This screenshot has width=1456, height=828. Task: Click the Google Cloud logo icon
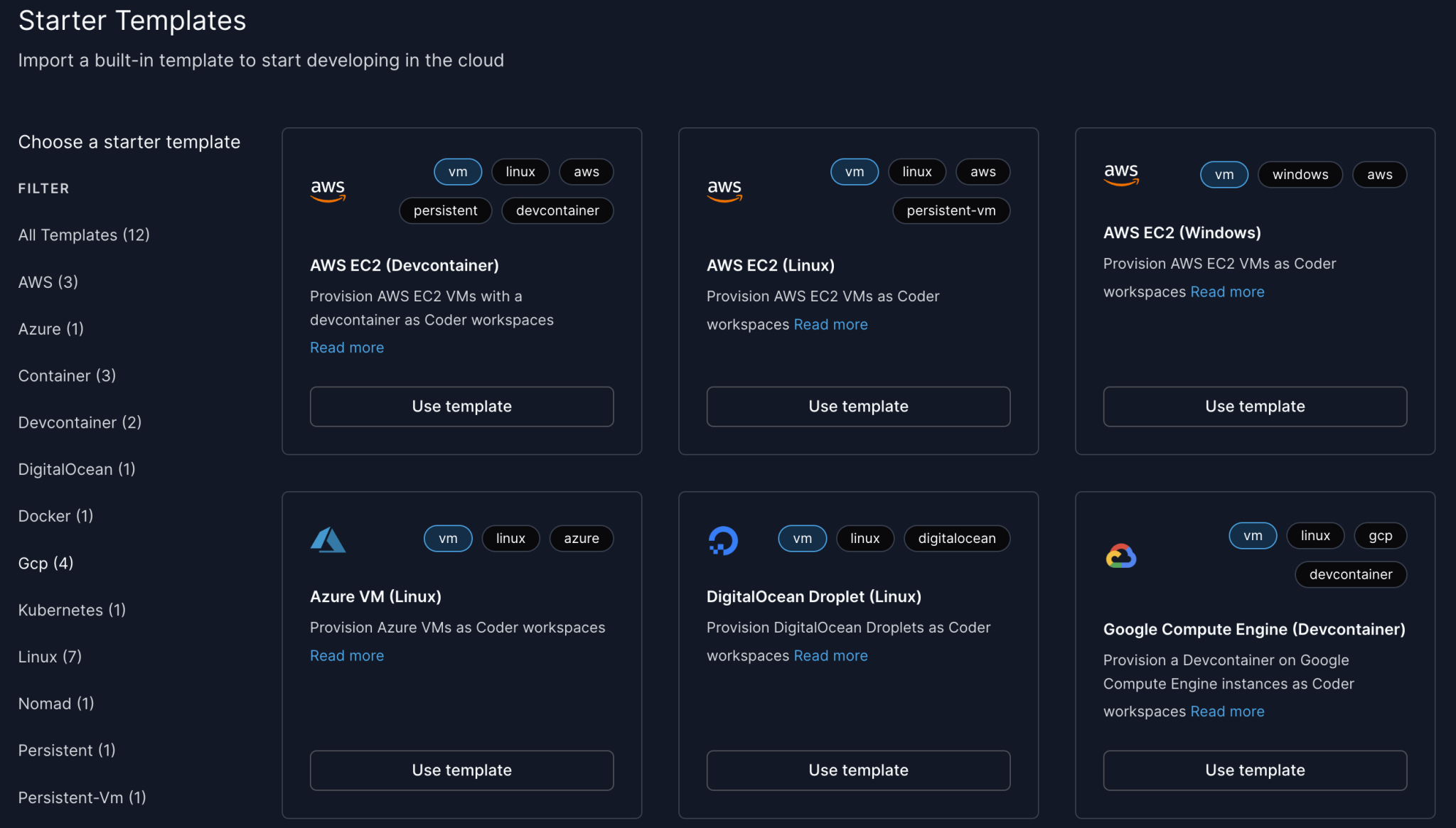pos(1120,555)
